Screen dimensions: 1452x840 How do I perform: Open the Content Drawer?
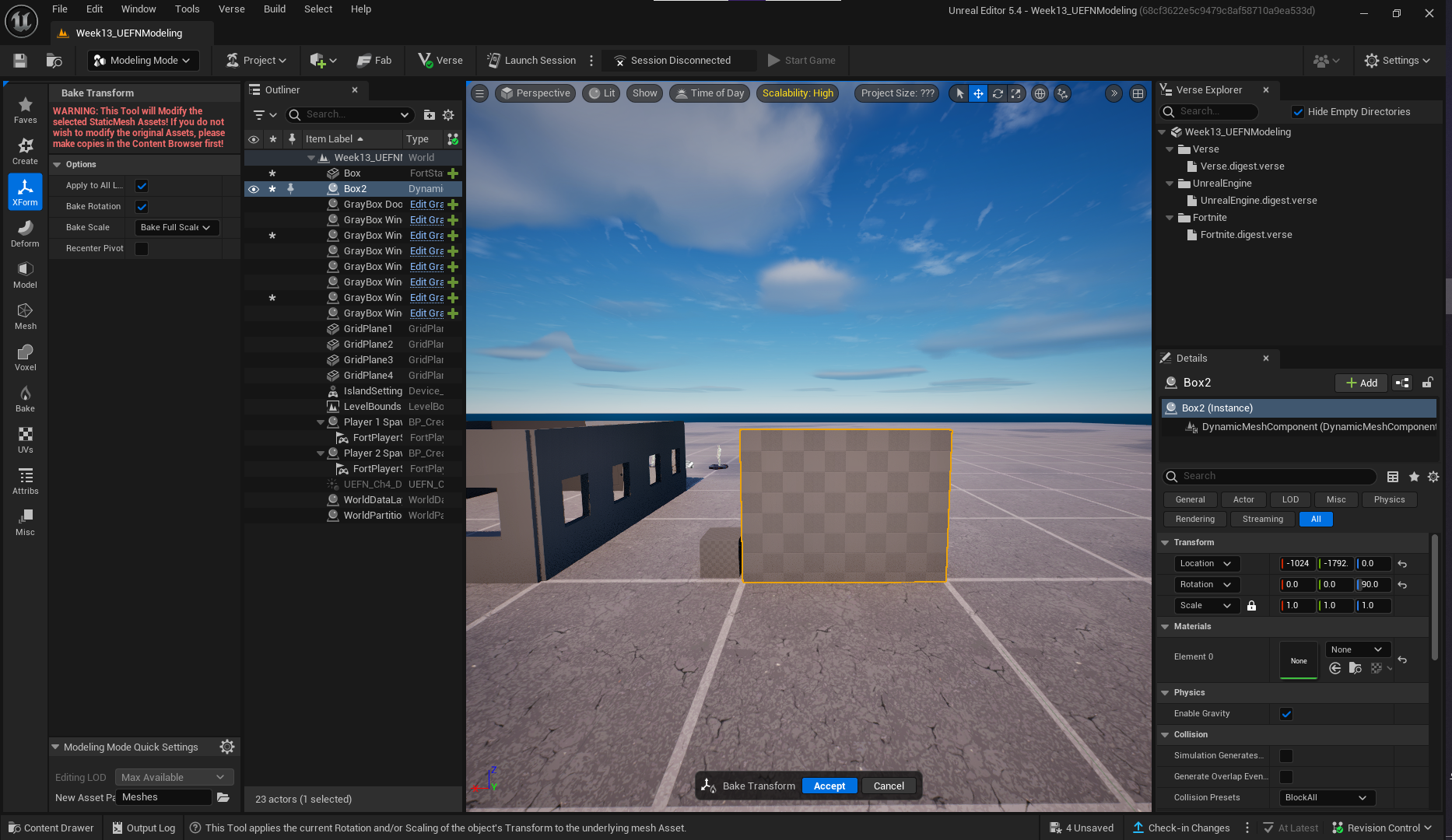tap(51, 828)
